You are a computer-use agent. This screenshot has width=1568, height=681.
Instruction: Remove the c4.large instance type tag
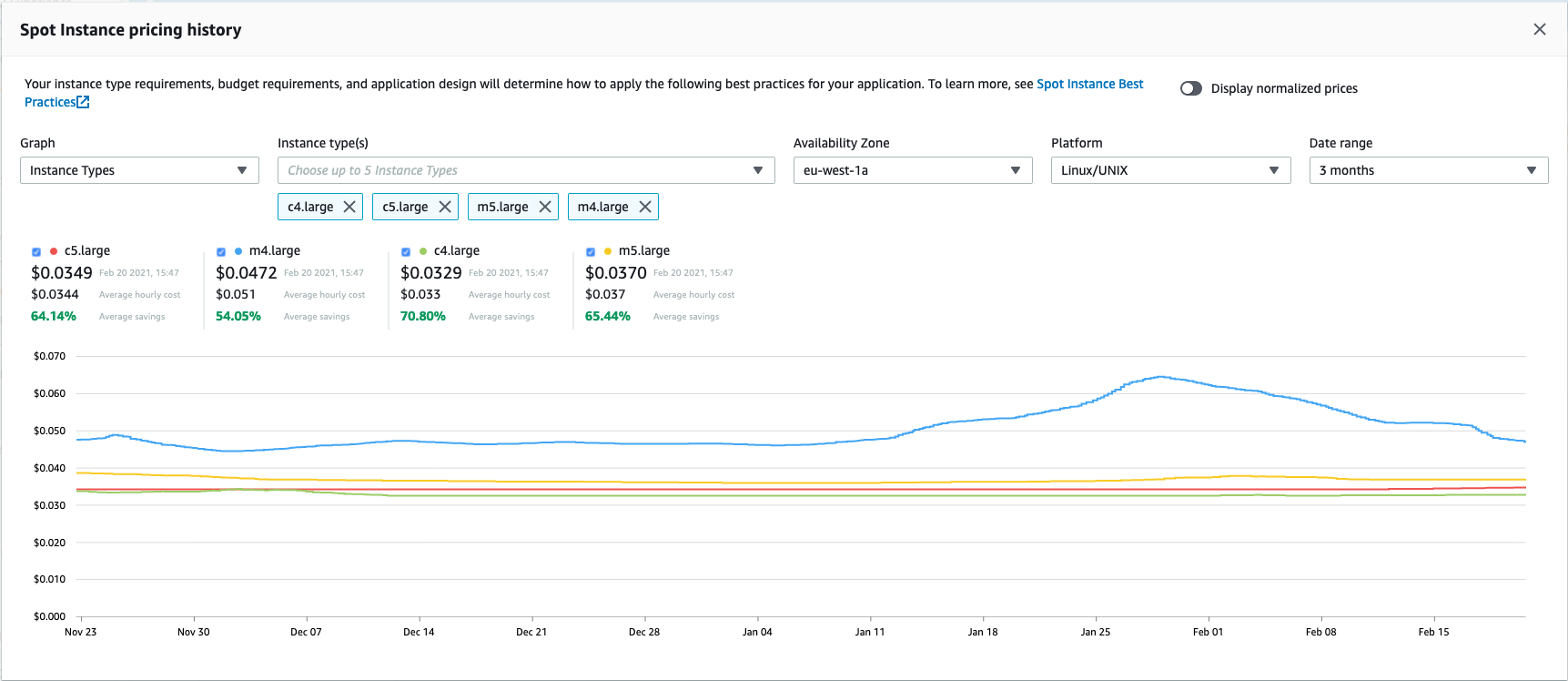pos(349,207)
